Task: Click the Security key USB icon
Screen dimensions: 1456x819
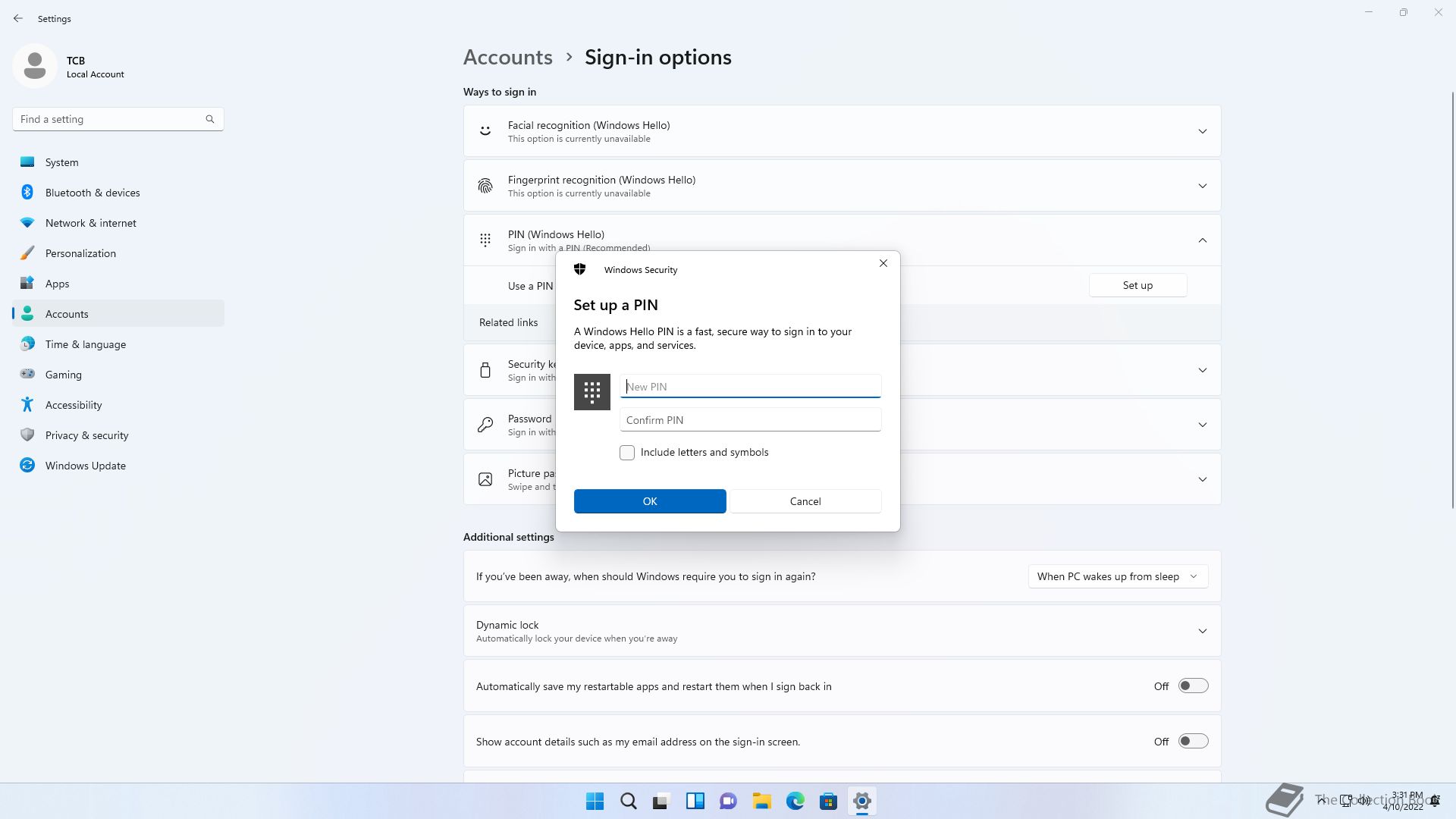Action: pos(485,371)
